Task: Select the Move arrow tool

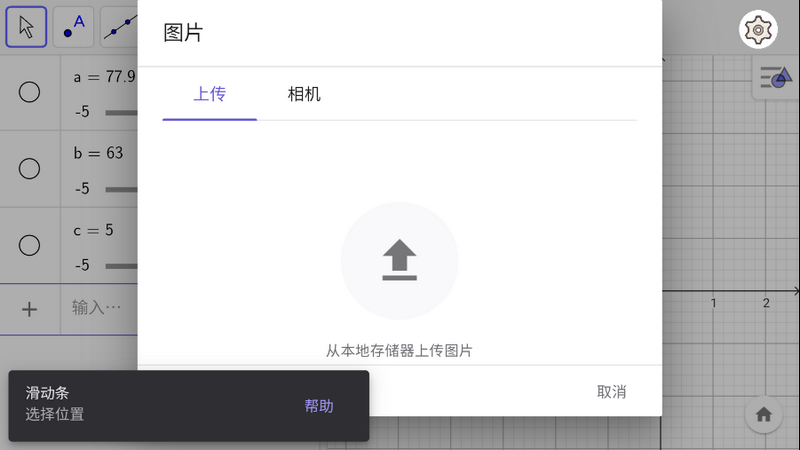Action: point(26,27)
